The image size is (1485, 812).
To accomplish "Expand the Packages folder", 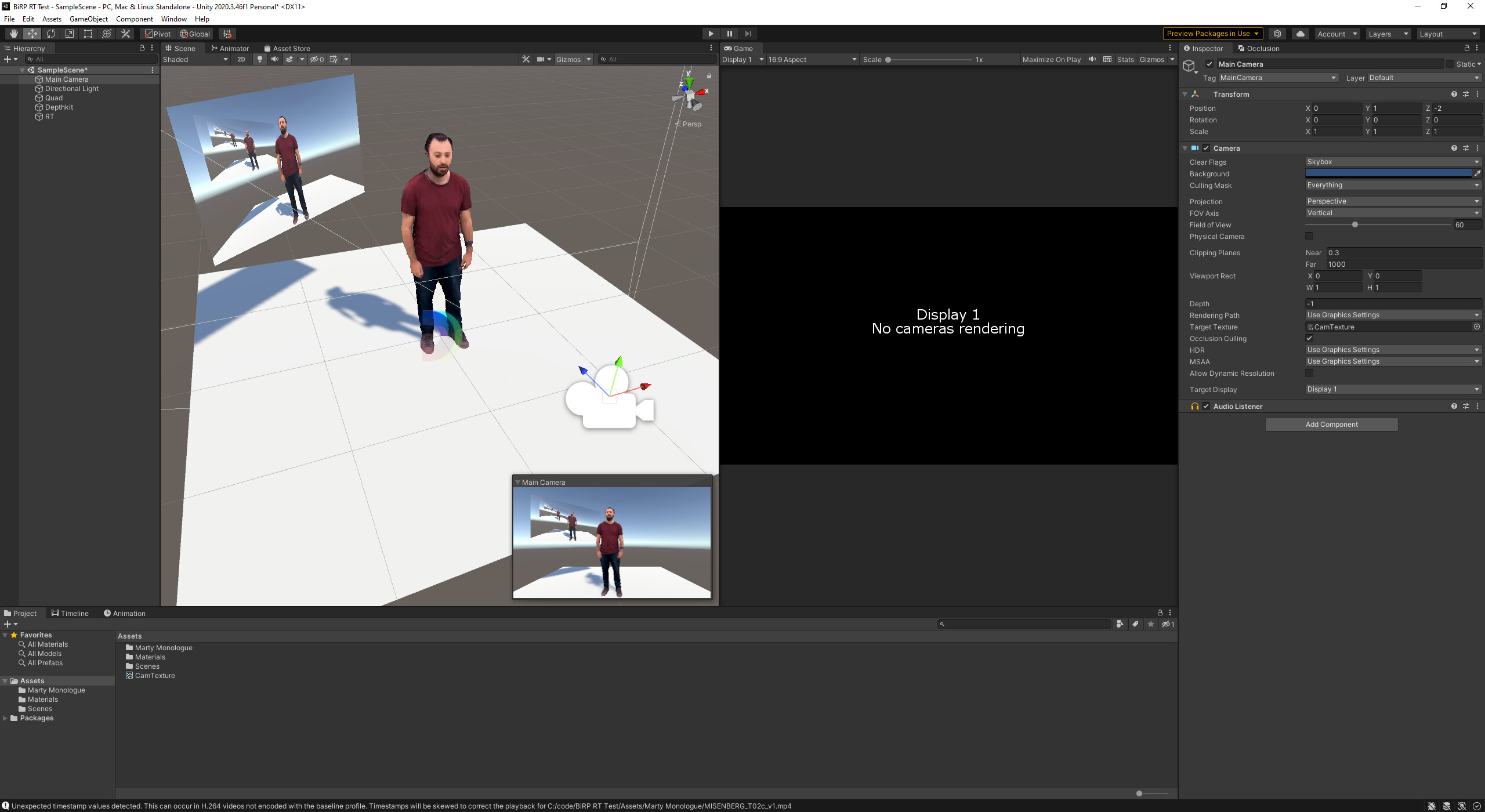I will [5, 718].
